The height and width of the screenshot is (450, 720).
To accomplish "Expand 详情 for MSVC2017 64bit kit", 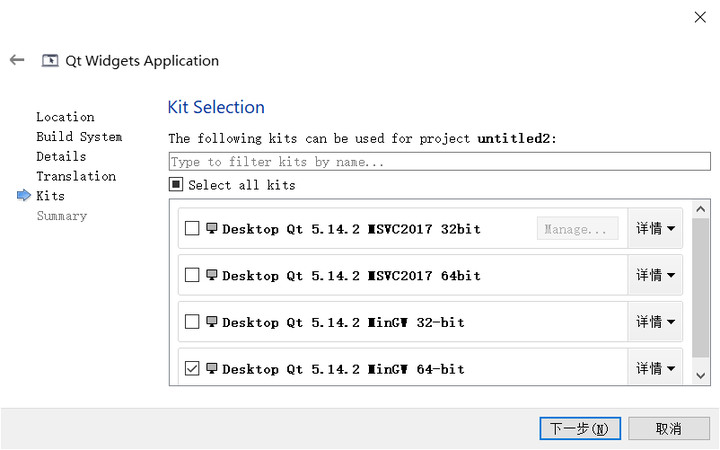I will tap(655, 275).
